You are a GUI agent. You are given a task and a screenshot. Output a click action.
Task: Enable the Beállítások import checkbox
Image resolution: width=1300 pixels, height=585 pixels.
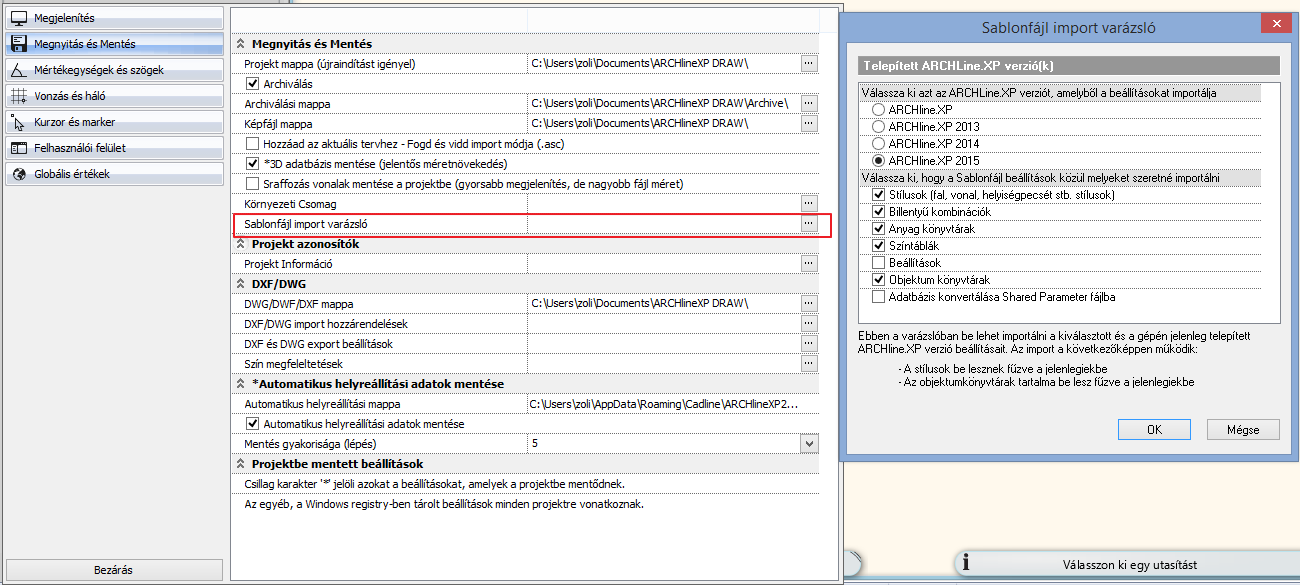click(878, 263)
